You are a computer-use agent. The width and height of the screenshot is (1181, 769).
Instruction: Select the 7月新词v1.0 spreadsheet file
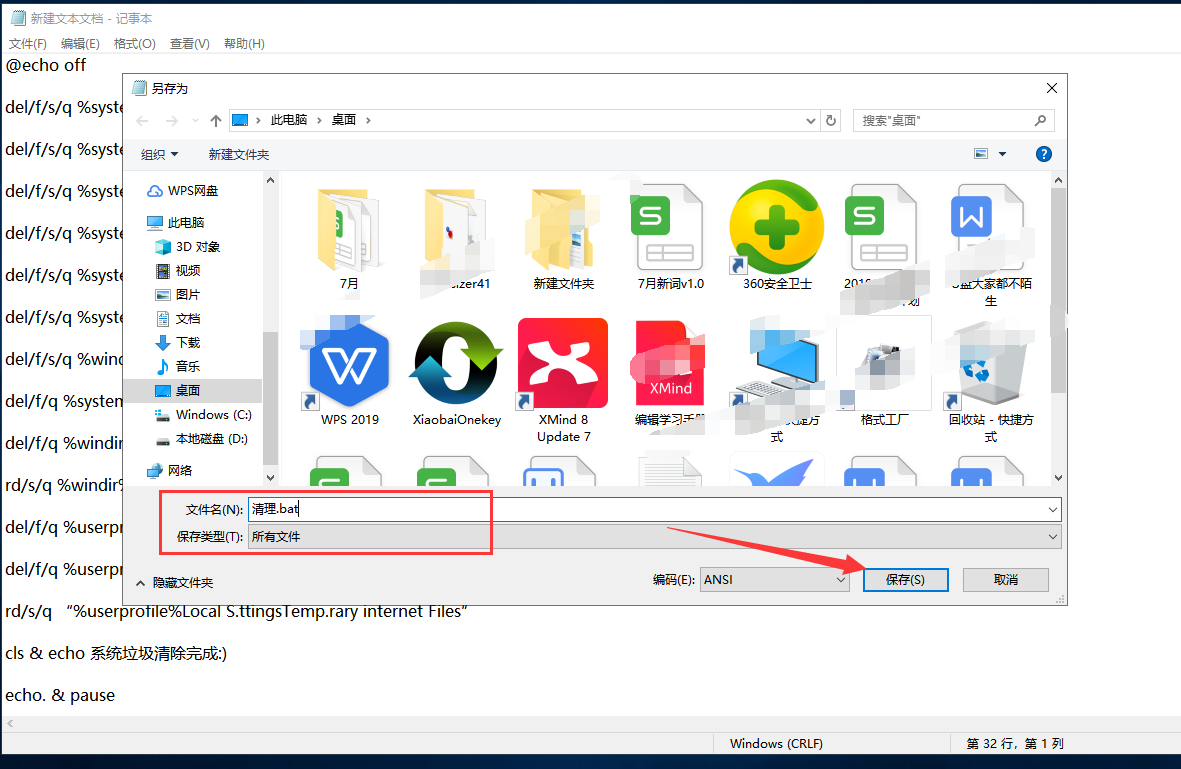pyautogui.click(x=670, y=228)
